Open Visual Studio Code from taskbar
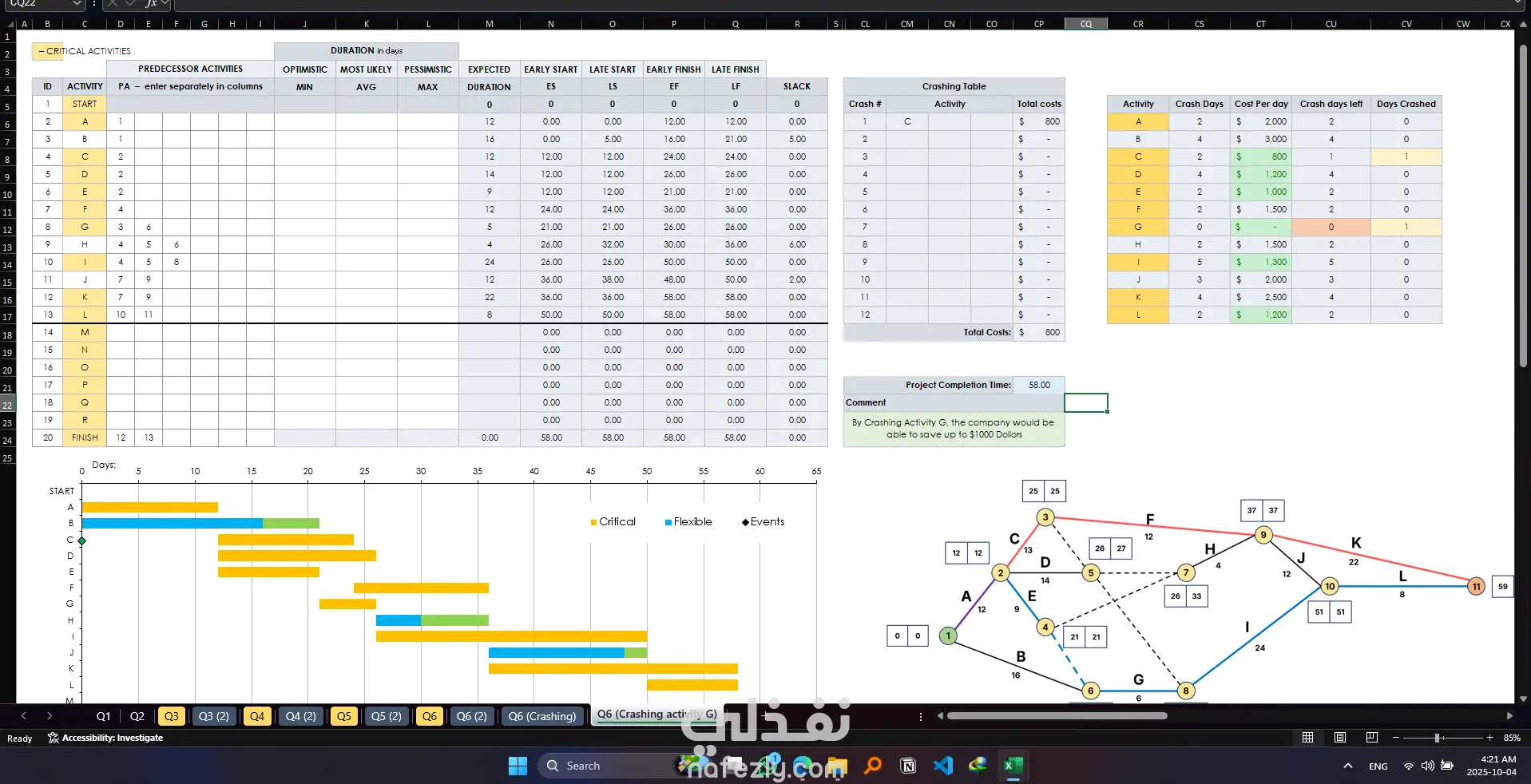The width and height of the screenshot is (1531, 784). (943, 766)
